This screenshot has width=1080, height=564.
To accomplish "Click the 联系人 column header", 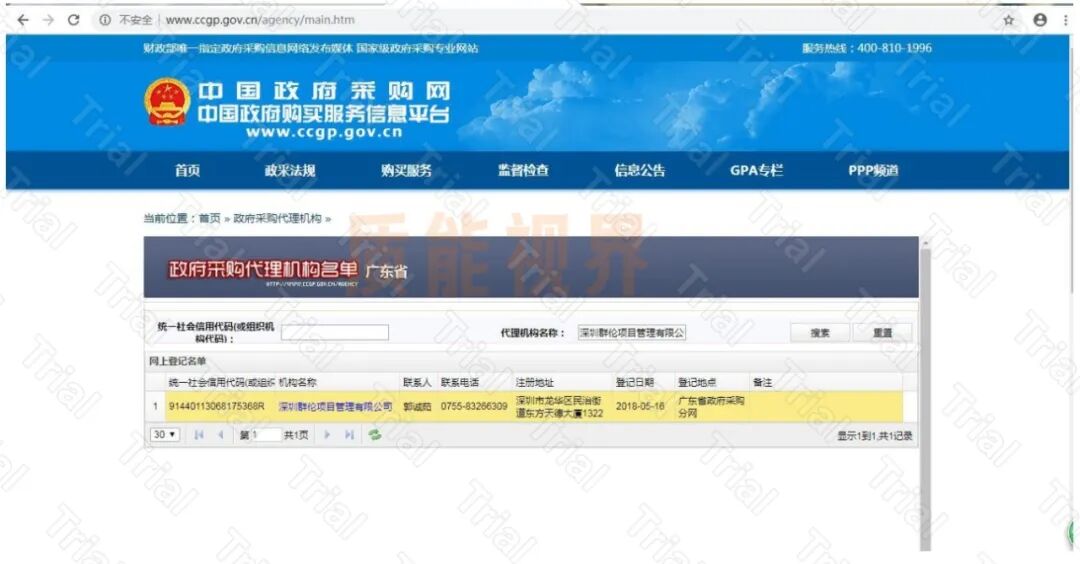I will (x=418, y=382).
